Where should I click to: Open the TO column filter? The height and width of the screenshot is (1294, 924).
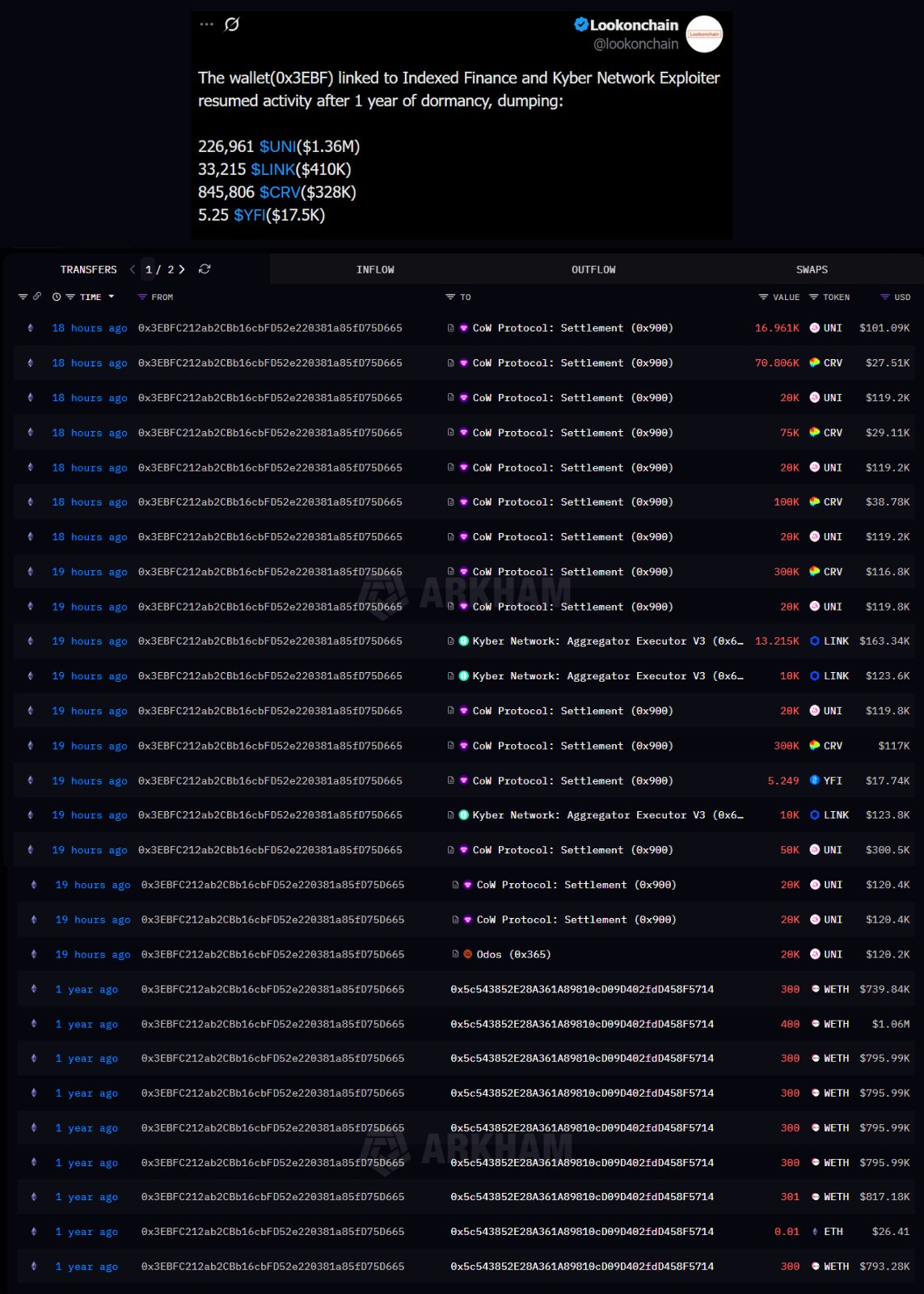pyautogui.click(x=450, y=297)
